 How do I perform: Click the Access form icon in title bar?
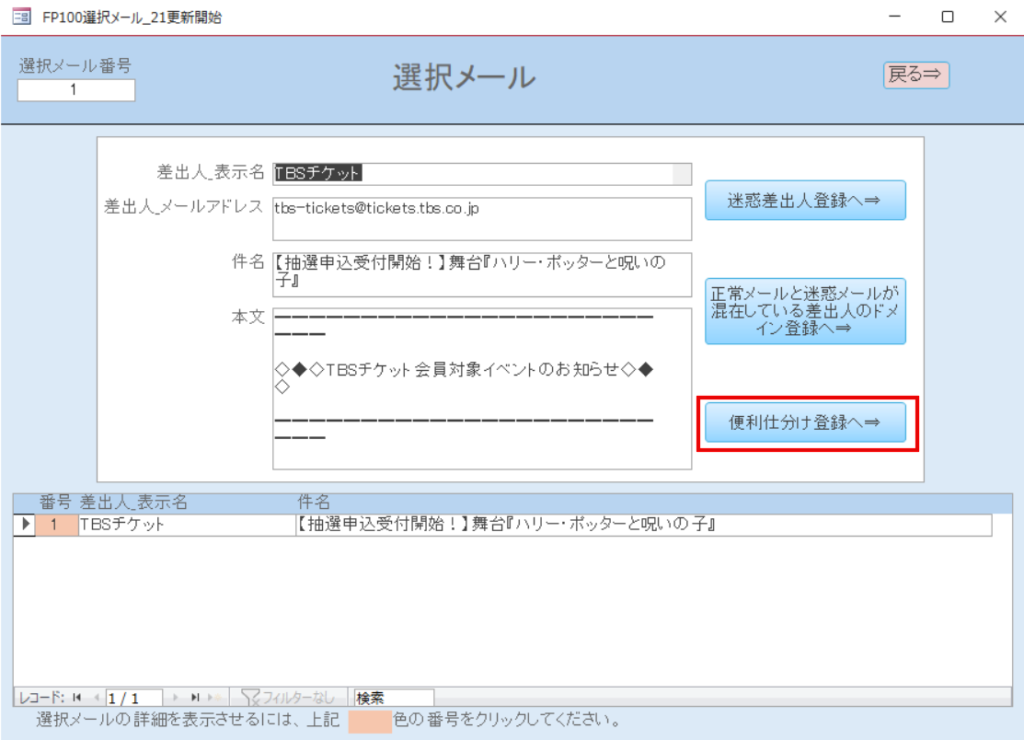pyautogui.click(x=20, y=17)
